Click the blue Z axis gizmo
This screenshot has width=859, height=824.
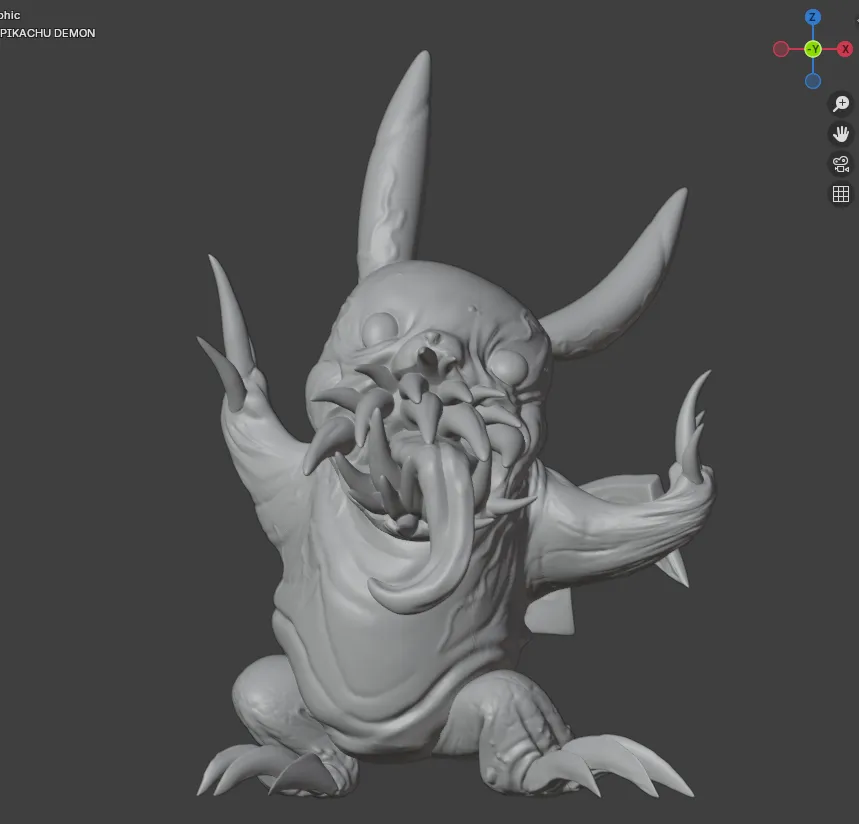pyautogui.click(x=812, y=17)
